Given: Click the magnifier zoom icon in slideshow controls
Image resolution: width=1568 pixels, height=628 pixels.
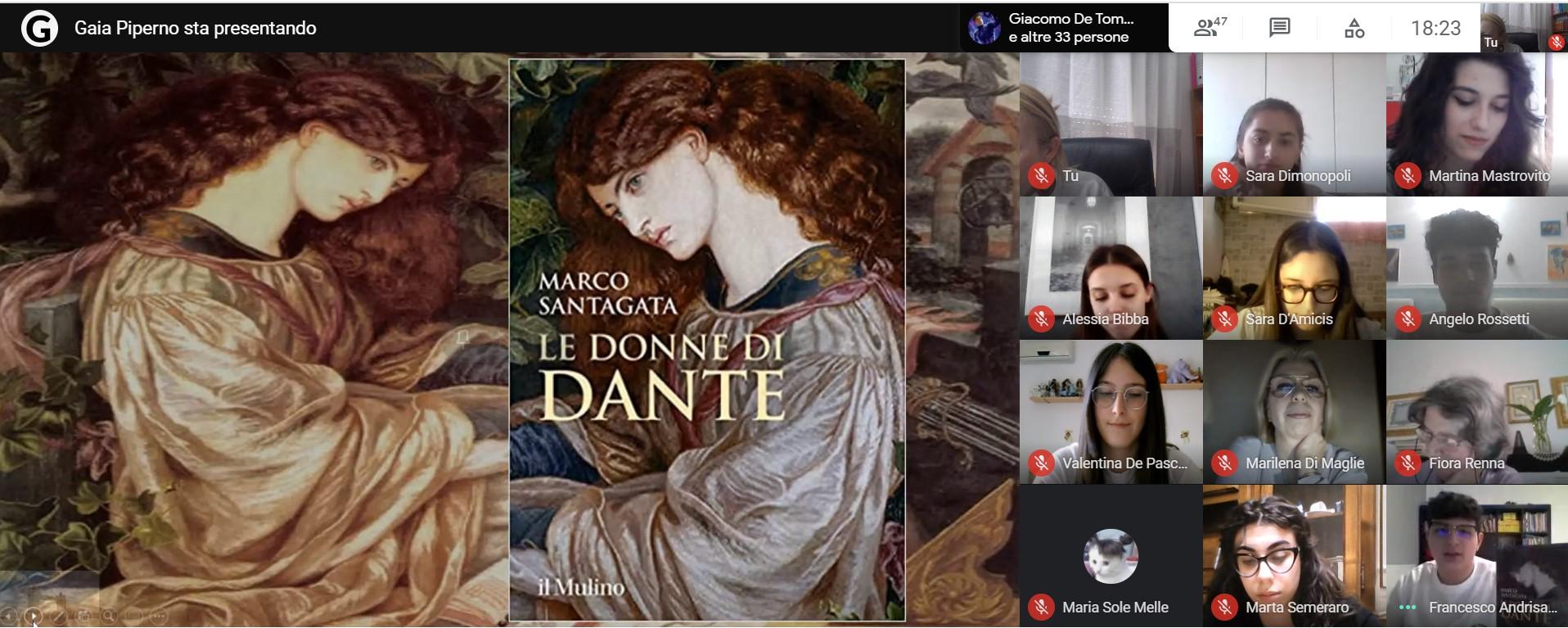Looking at the screenshot, I should [x=109, y=617].
